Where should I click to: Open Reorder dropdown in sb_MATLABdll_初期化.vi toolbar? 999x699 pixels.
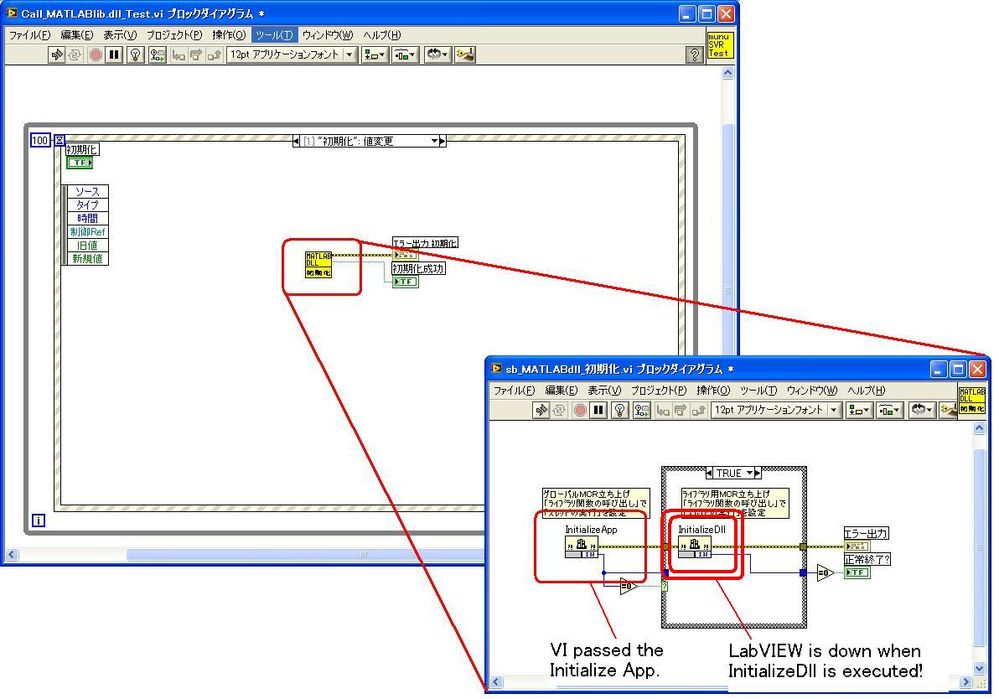921,411
